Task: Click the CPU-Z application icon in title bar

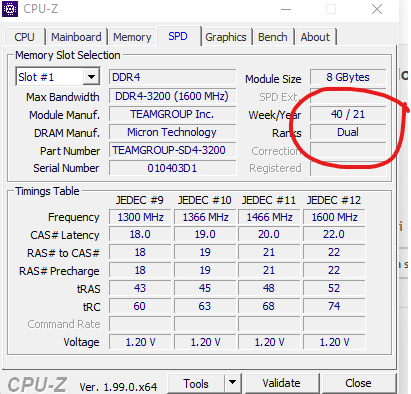Action: pos(10,9)
